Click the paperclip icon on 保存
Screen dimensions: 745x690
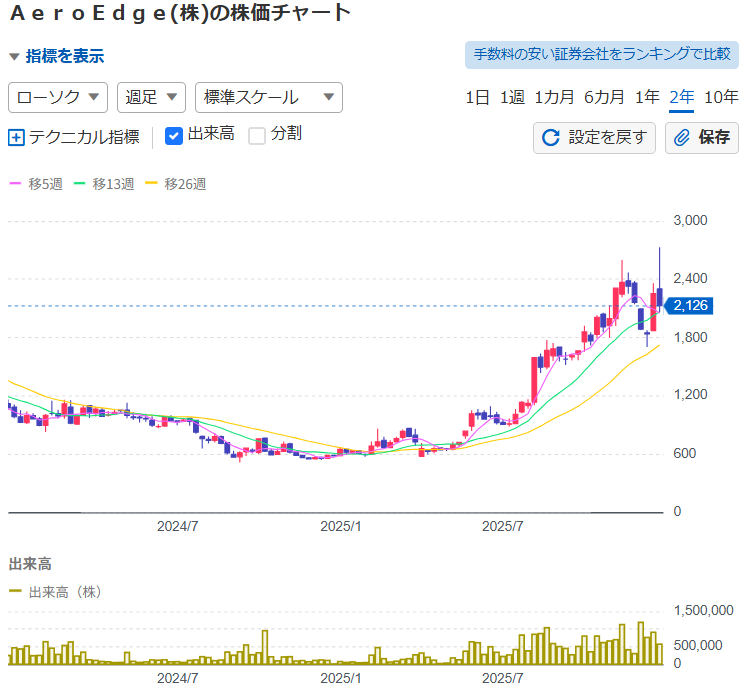click(683, 138)
